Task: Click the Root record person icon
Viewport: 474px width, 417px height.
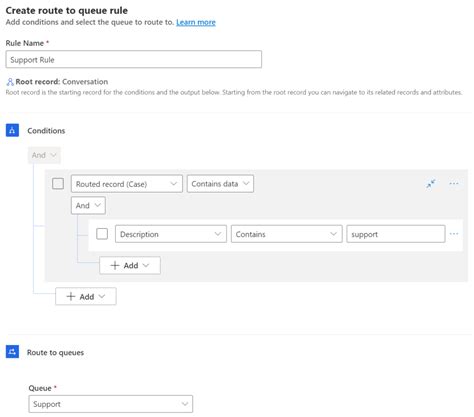Action: [10, 82]
